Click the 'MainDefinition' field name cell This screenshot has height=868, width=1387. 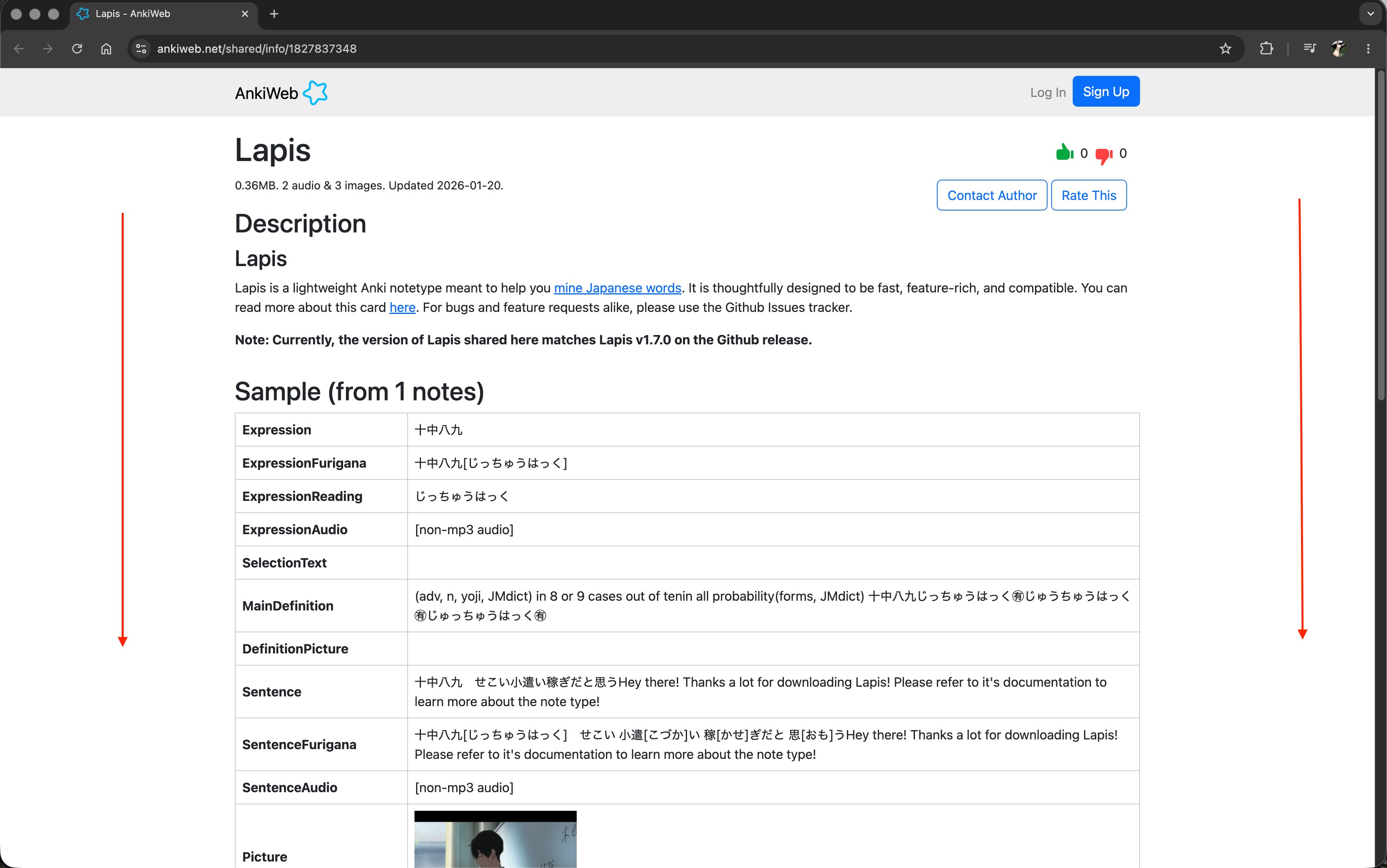[x=321, y=606]
